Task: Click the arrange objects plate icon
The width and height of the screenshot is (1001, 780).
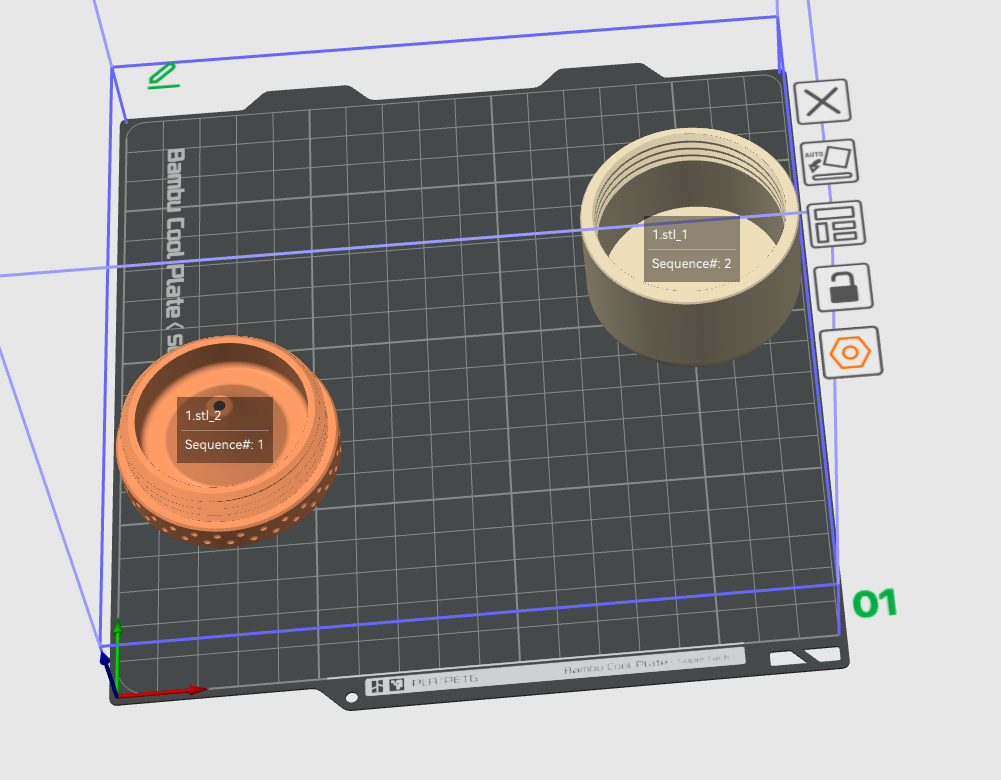Action: coord(836,224)
